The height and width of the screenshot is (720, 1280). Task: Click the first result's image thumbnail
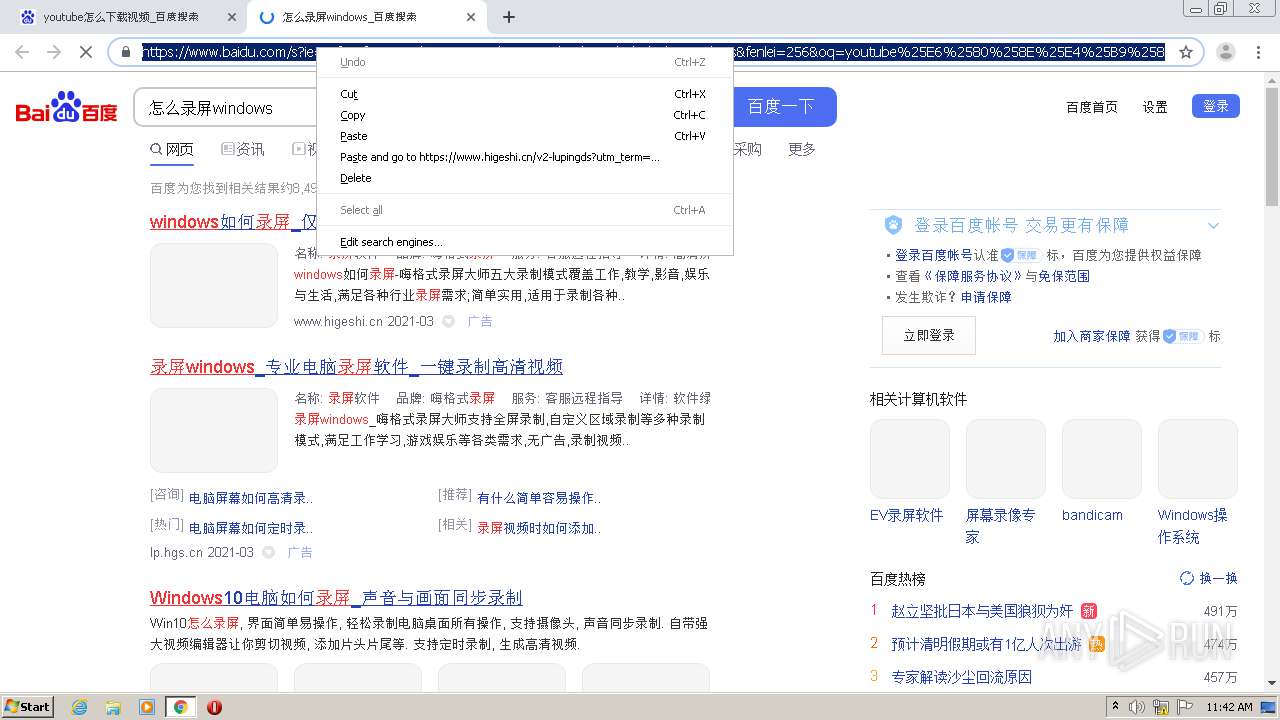(x=214, y=285)
